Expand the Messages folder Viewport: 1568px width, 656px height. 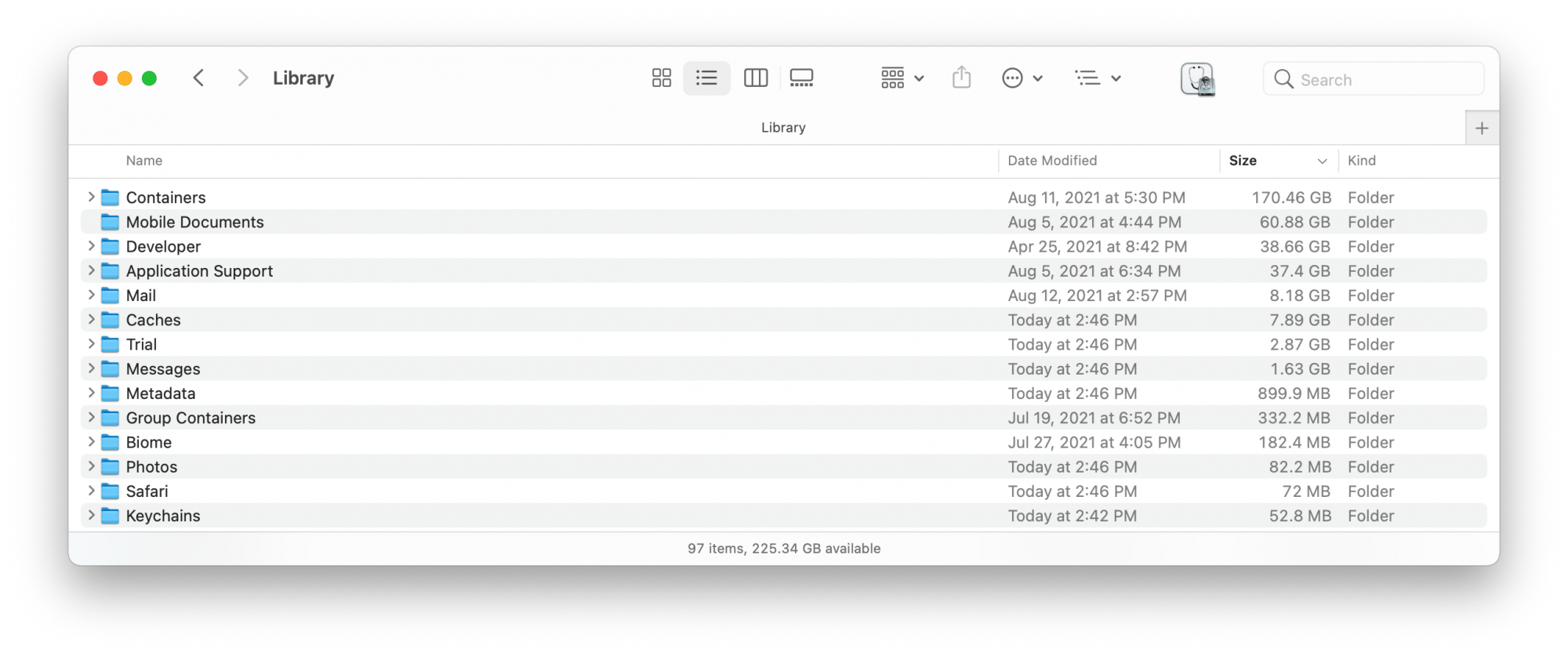[x=91, y=368]
